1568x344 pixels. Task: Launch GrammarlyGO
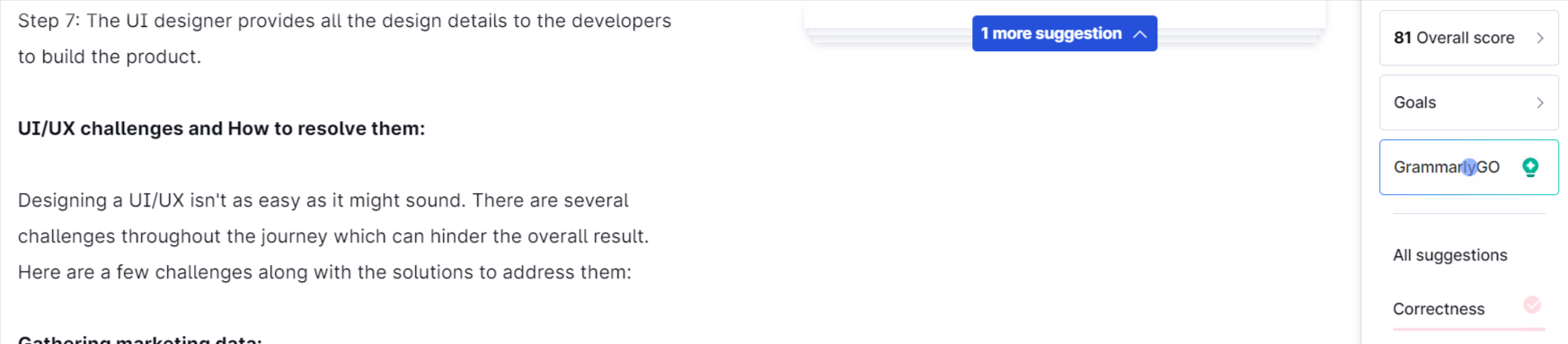1468,167
